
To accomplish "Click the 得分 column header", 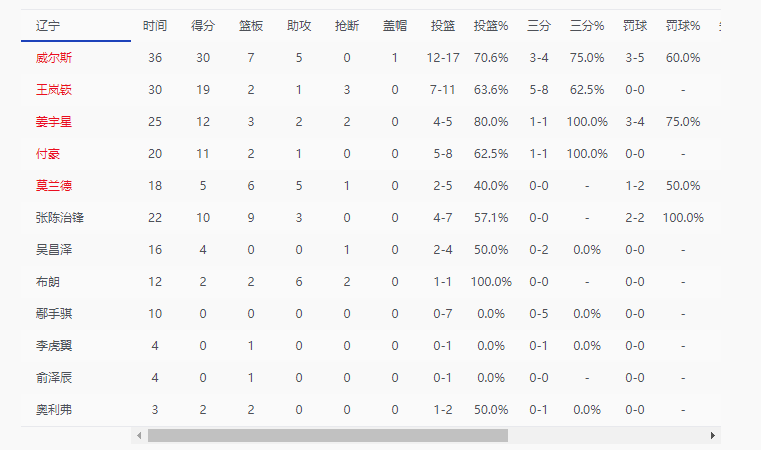I will point(203,26).
